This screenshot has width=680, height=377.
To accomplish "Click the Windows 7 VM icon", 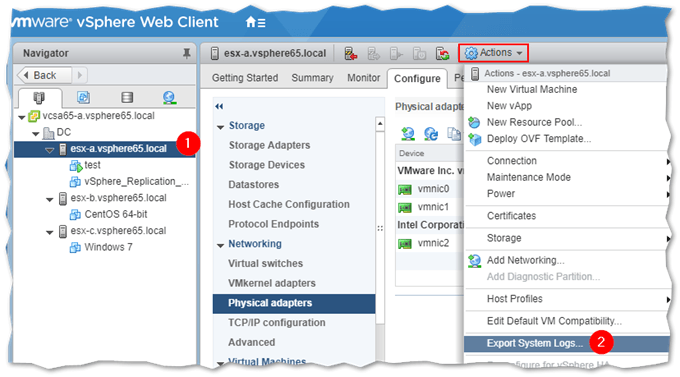I will coord(75,247).
